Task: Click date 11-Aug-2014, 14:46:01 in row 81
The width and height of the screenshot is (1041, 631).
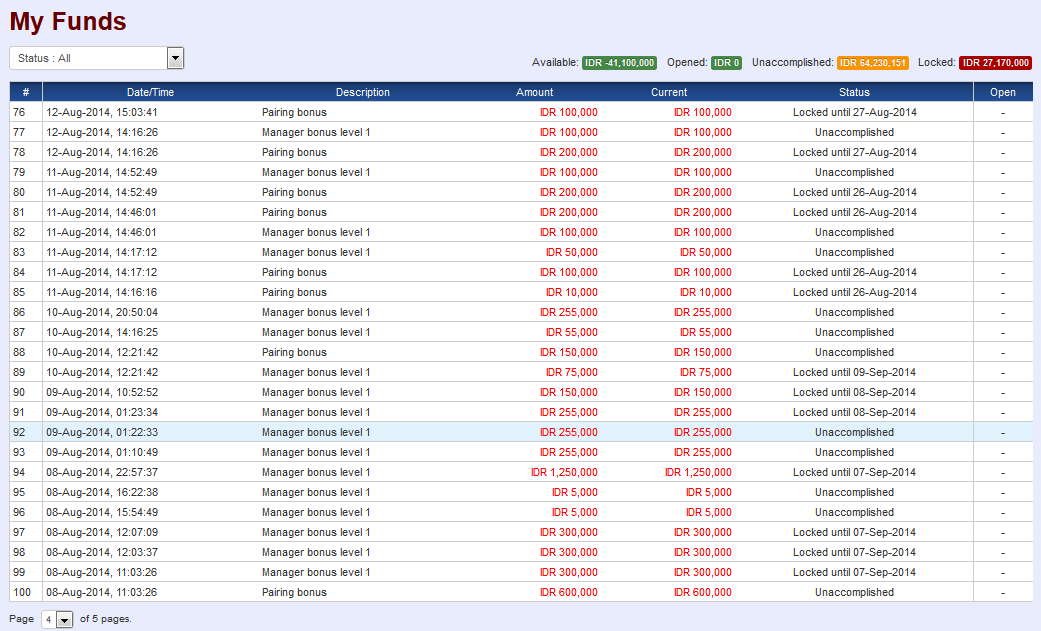Action: [x=102, y=212]
